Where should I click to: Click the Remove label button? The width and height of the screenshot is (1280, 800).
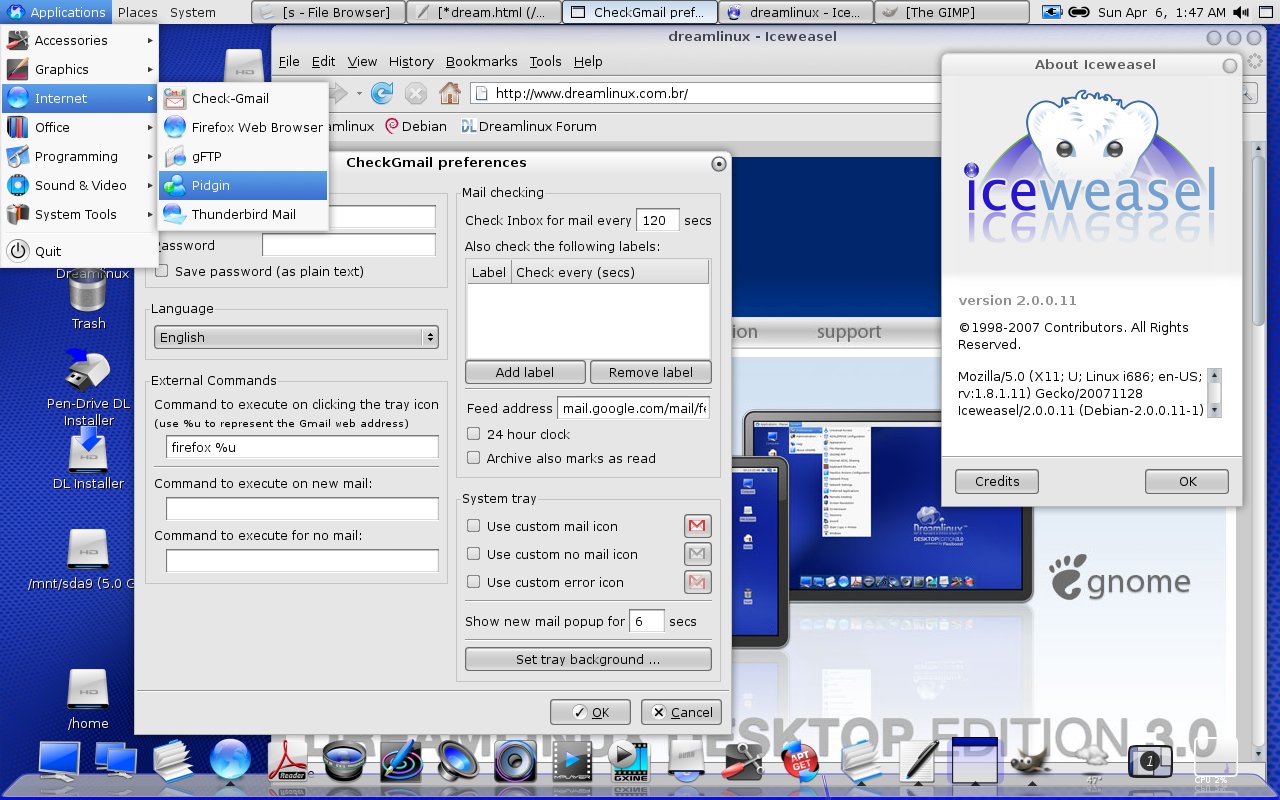(651, 372)
